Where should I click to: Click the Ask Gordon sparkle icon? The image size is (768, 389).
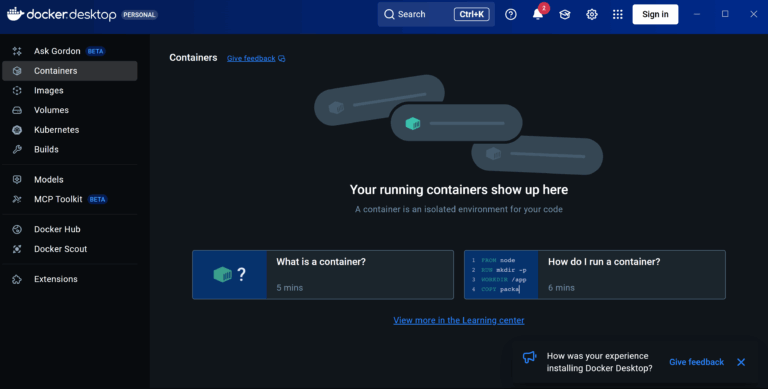coord(17,51)
